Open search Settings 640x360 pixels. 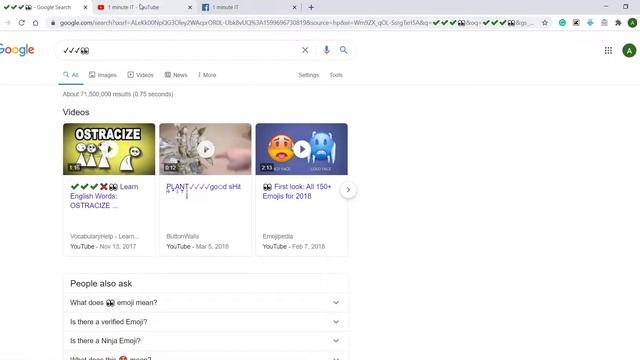coord(309,75)
